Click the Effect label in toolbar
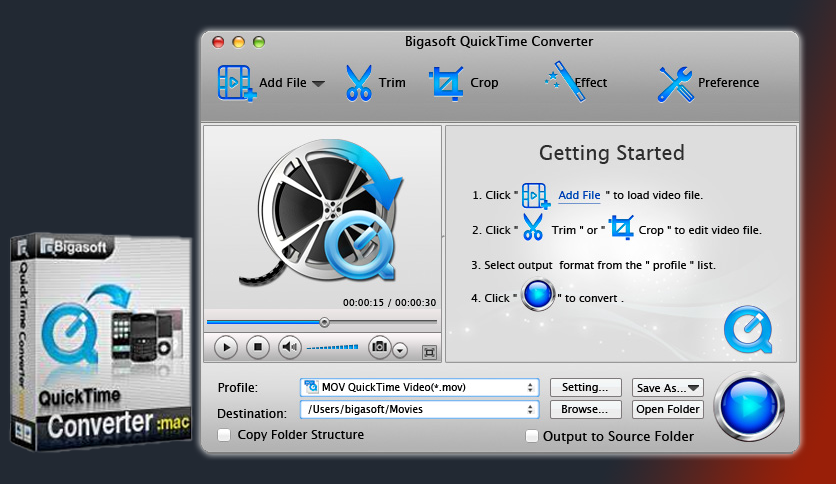Image resolution: width=836 pixels, height=484 pixels. pyautogui.click(x=591, y=83)
